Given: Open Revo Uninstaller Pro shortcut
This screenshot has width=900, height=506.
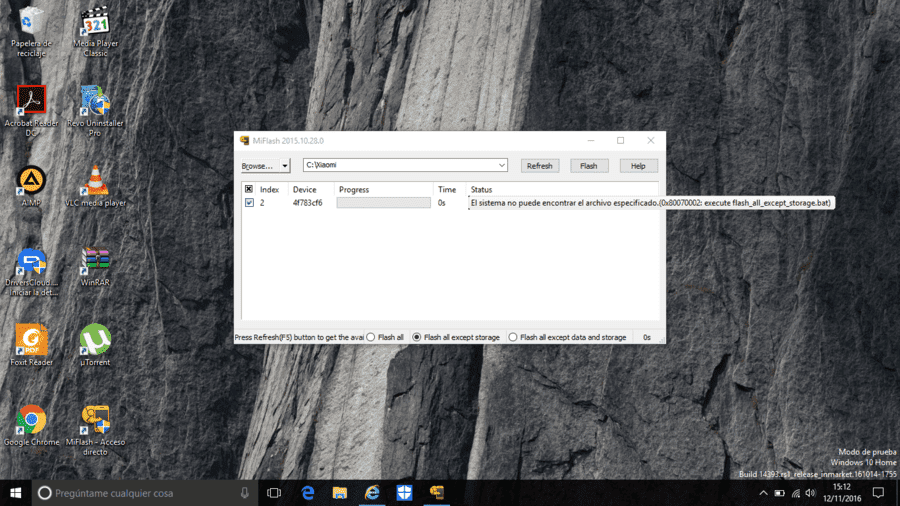Looking at the screenshot, I should tap(95, 111).
